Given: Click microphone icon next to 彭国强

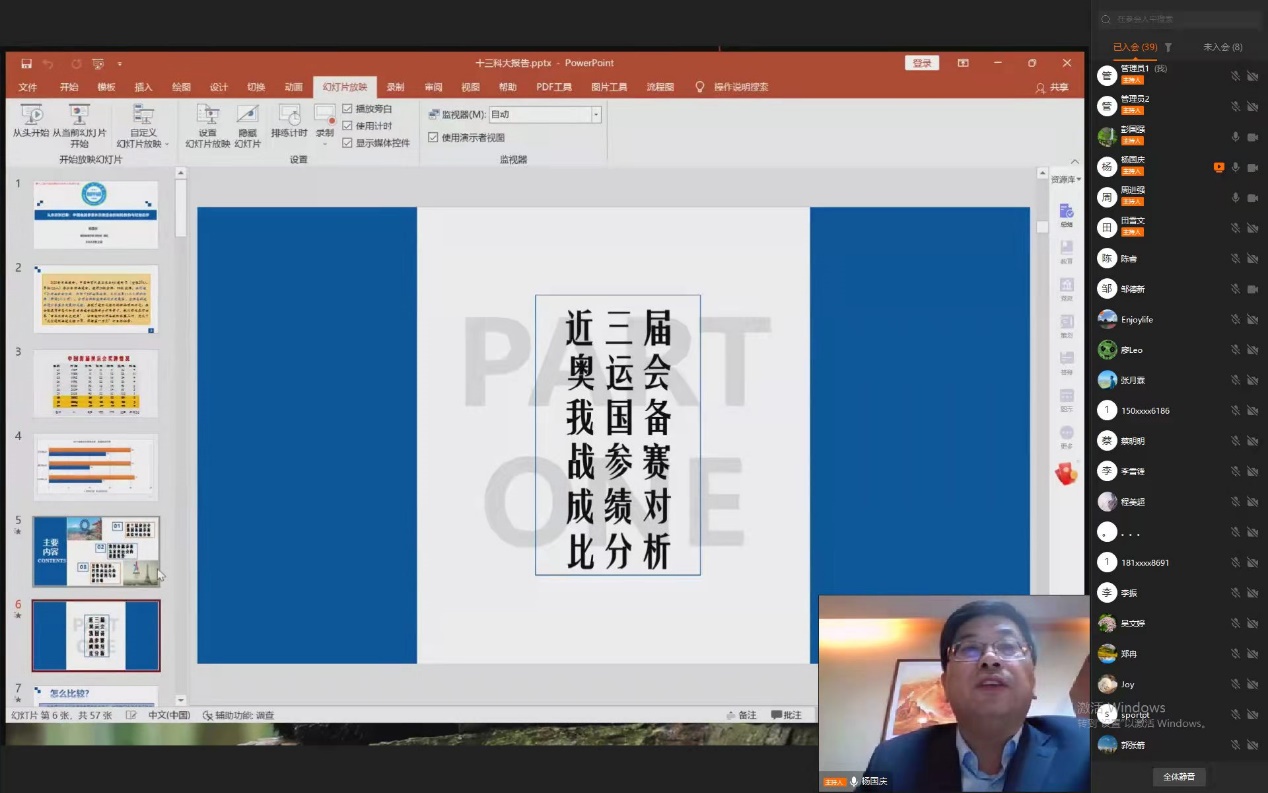Looking at the screenshot, I should (1236, 137).
